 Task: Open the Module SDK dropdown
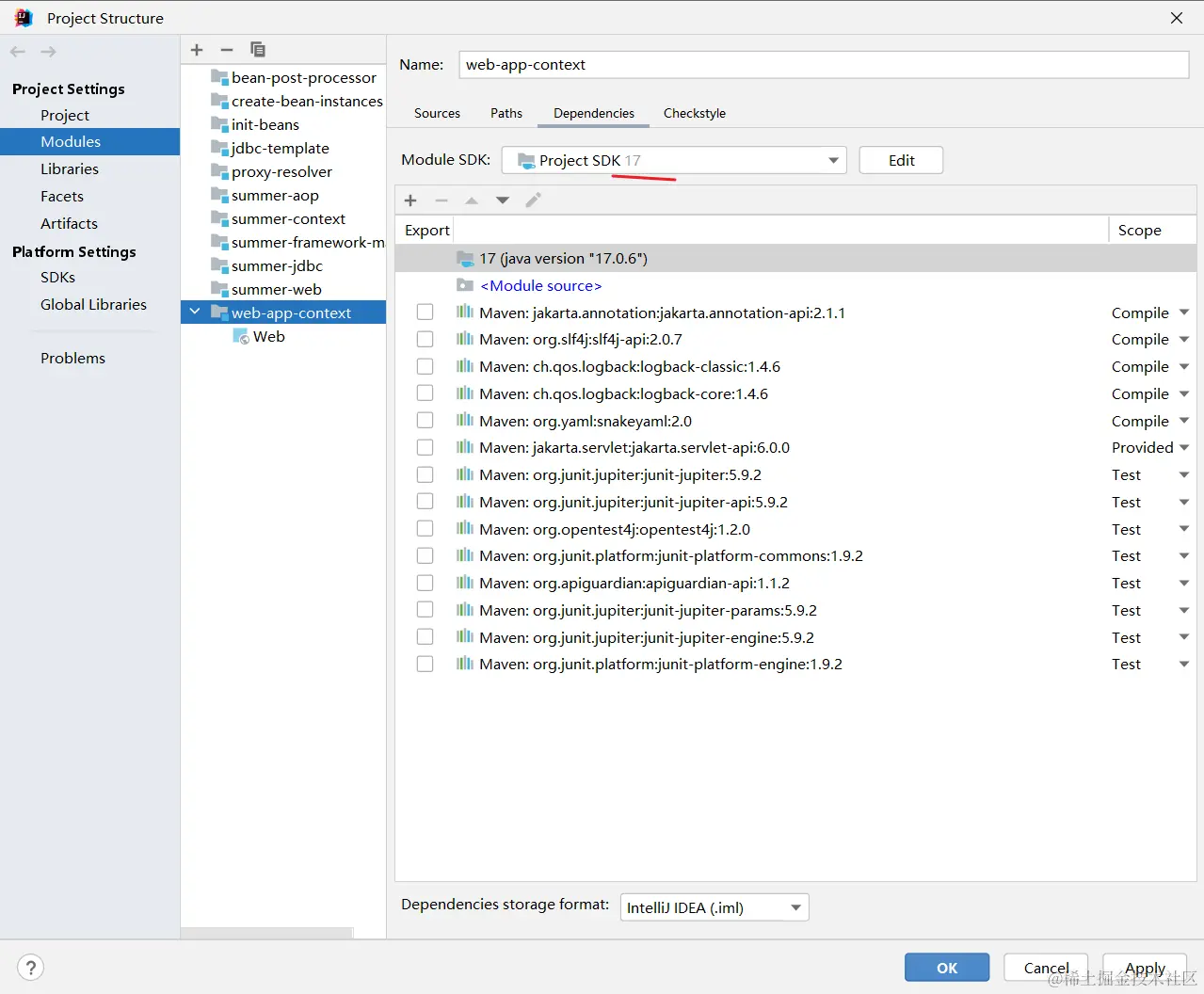[x=674, y=160]
